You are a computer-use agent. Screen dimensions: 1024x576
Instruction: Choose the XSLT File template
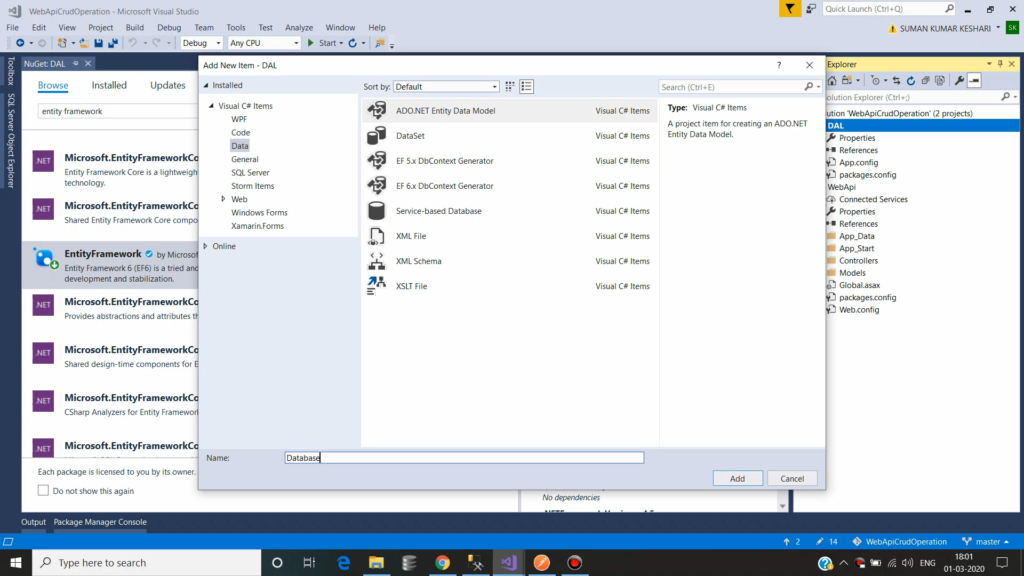(x=509, y=286)
